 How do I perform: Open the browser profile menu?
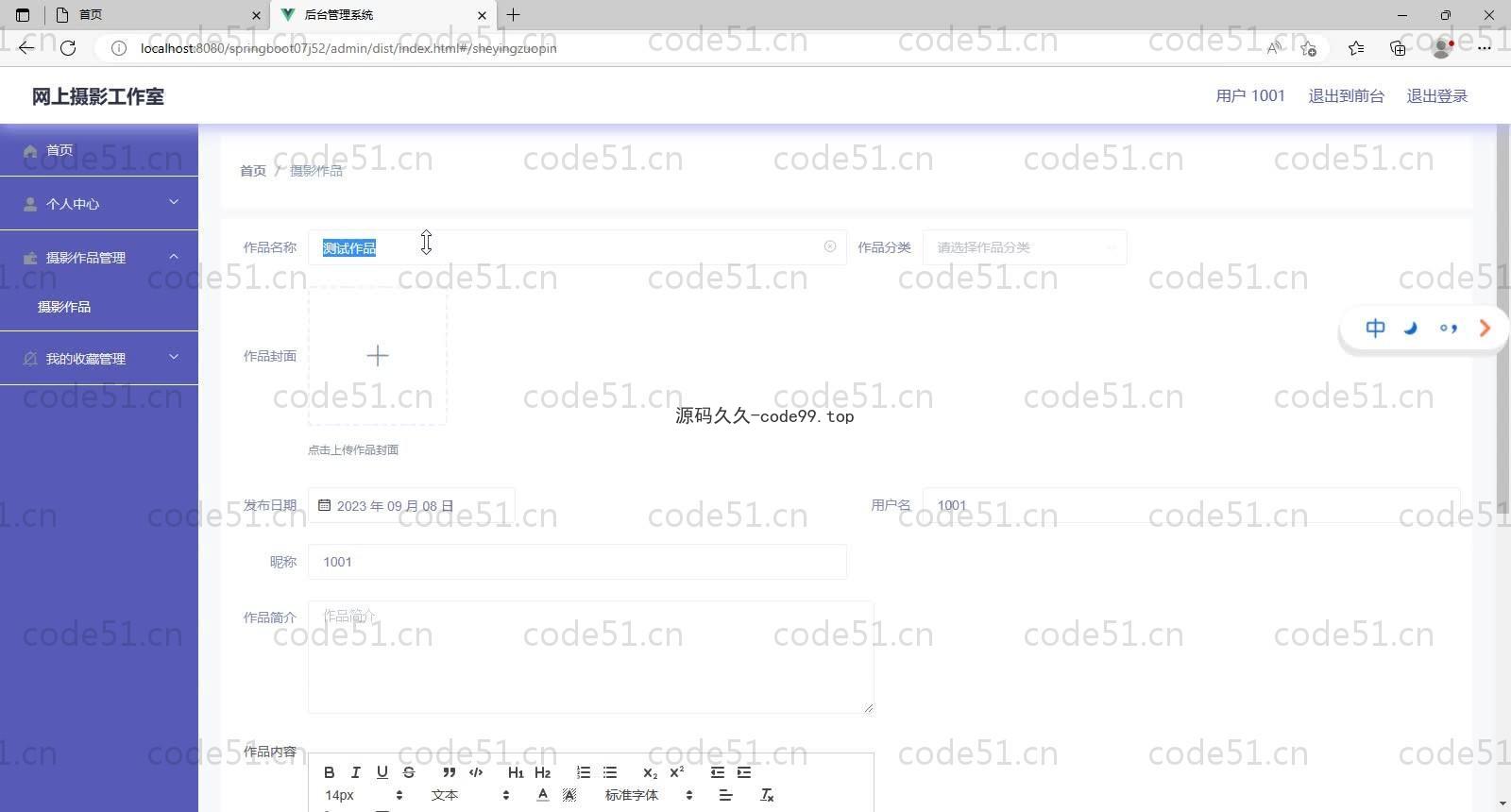(x=1442, y=48)
